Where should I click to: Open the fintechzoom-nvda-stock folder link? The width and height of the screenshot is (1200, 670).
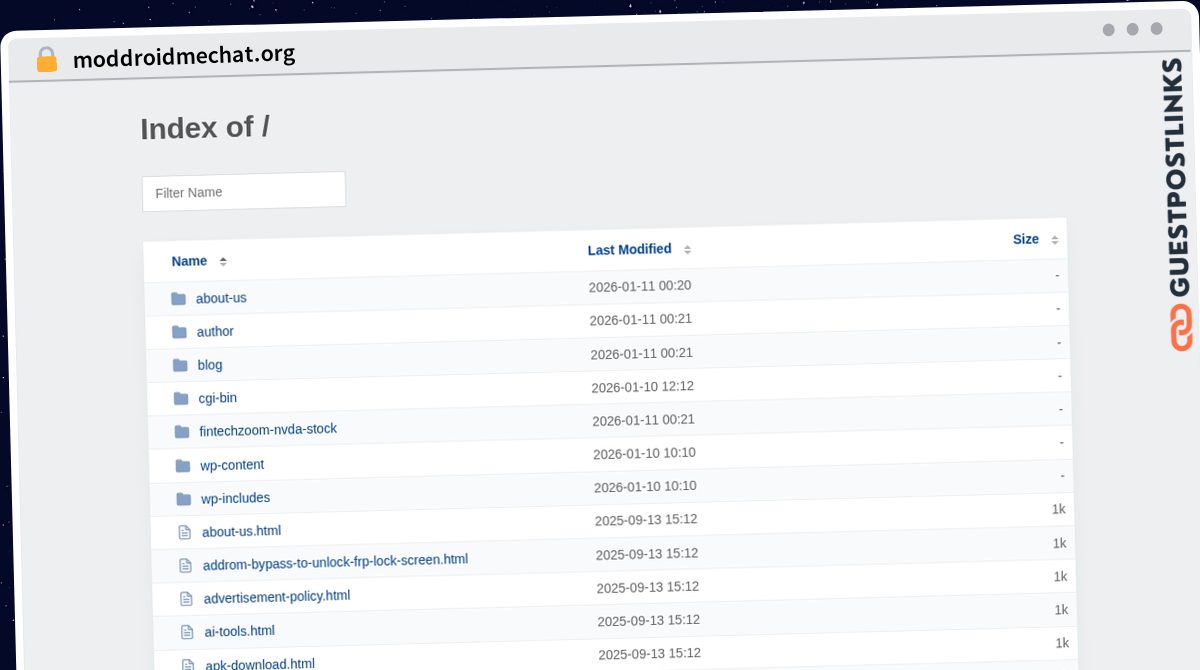[x=268, y=430]
